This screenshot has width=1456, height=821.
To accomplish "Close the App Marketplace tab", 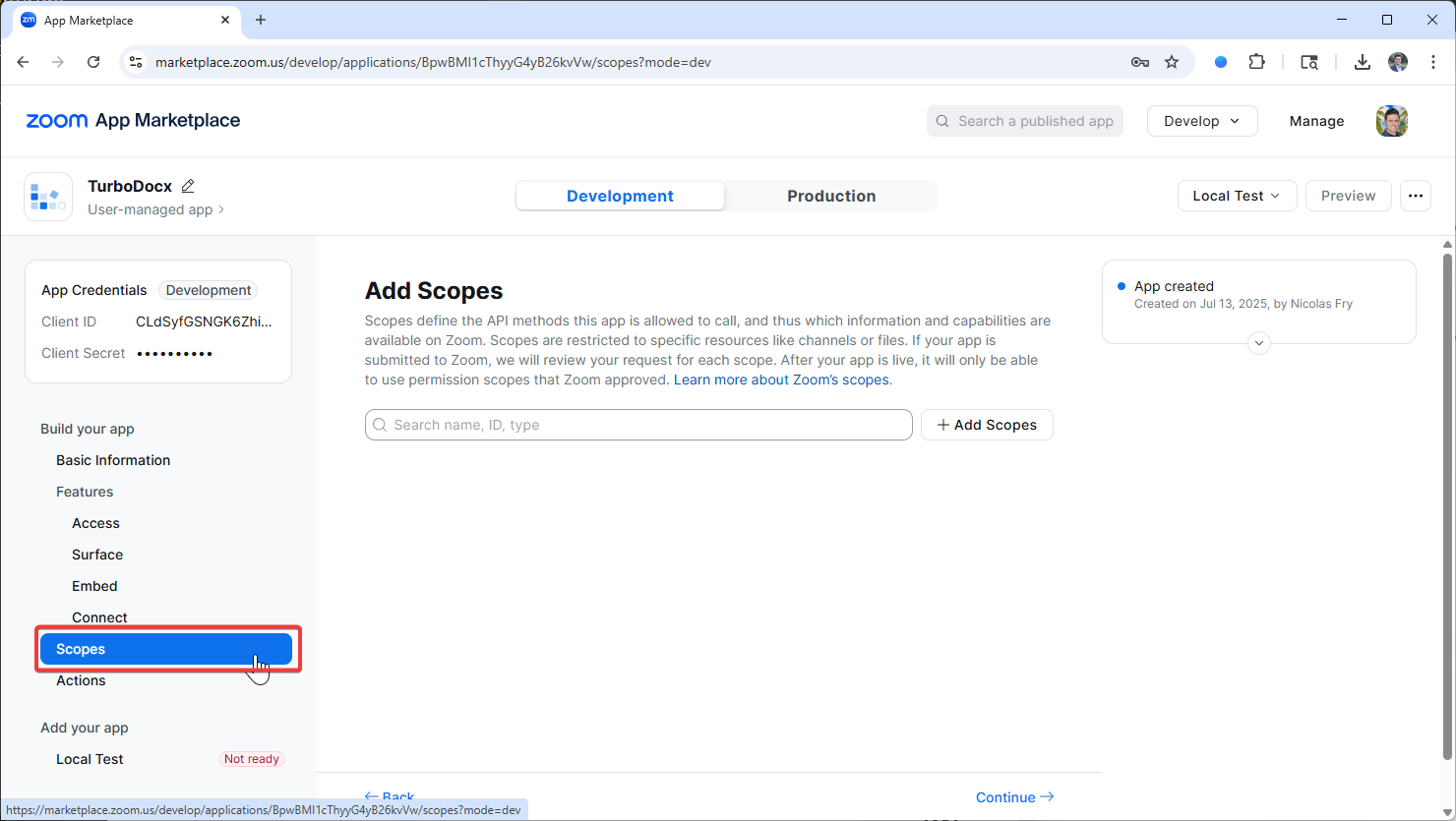I will tap(226, 20).
